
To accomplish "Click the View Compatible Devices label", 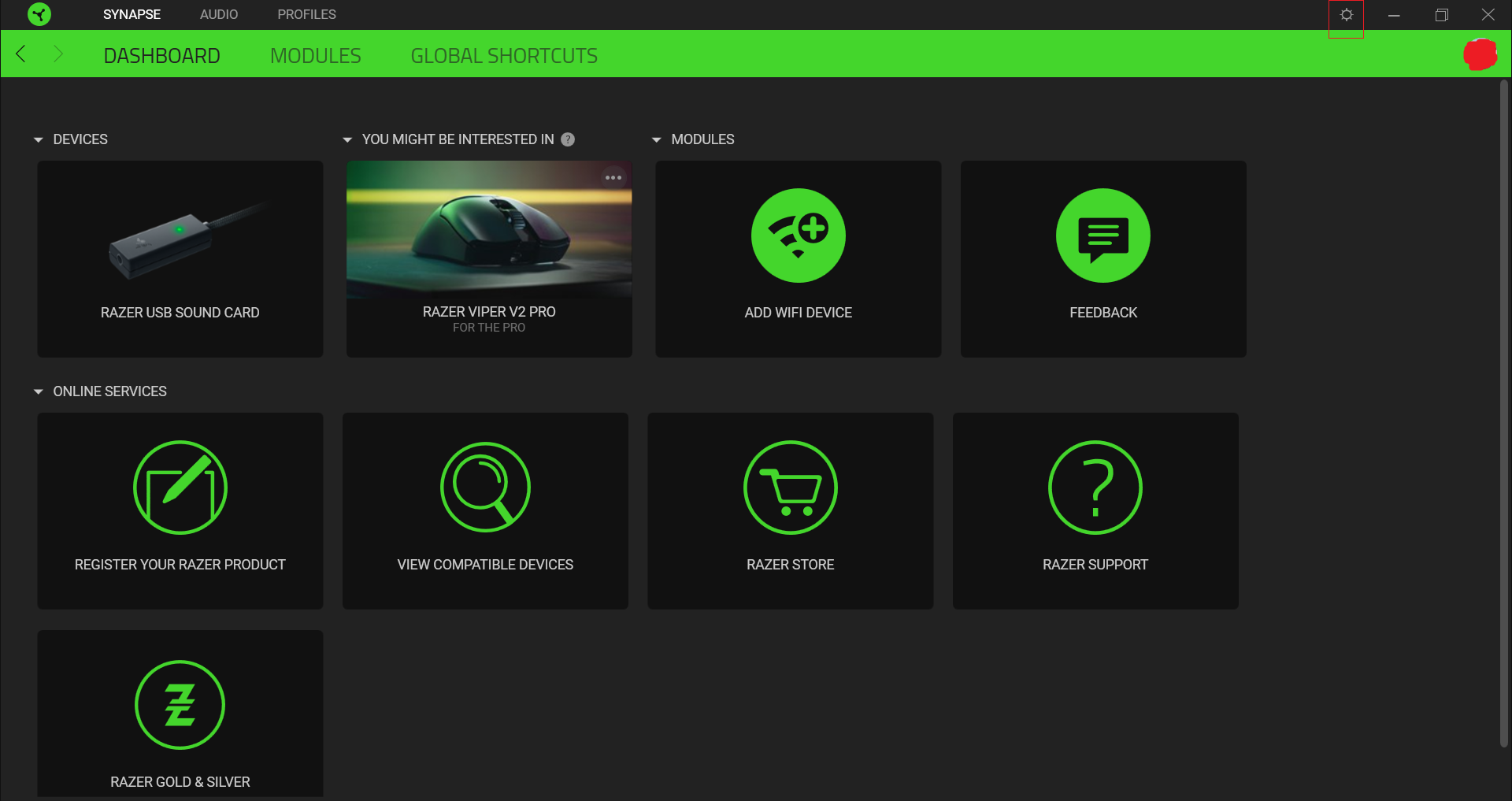I will 485,565.
